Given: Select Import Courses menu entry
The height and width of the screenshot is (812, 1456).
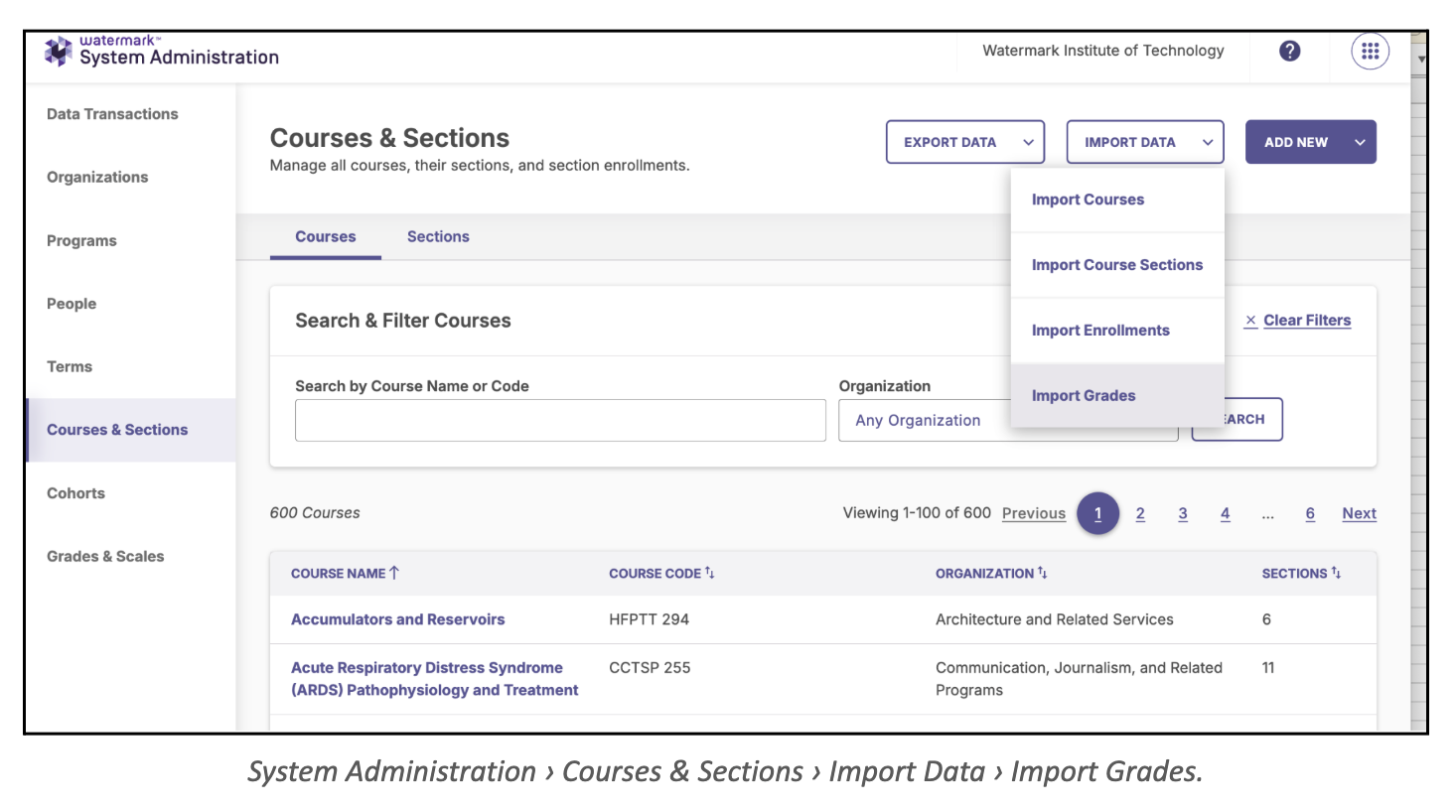Looking at the screenshot, I should pyautogui.click(x=1117, y=200).
